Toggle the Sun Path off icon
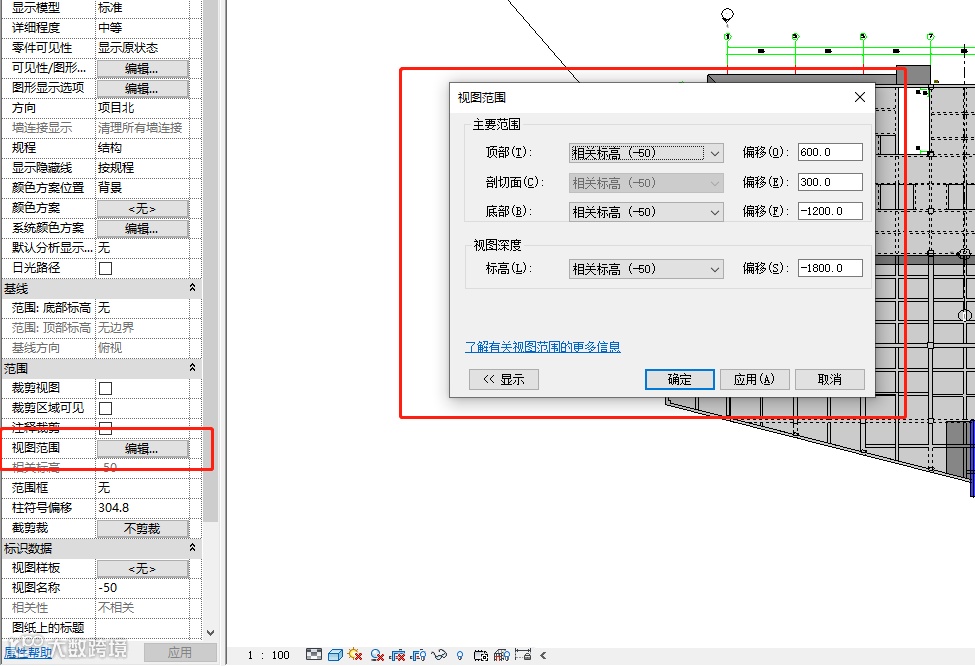Viewport: 975px width, 666px height. click(356, 655)
